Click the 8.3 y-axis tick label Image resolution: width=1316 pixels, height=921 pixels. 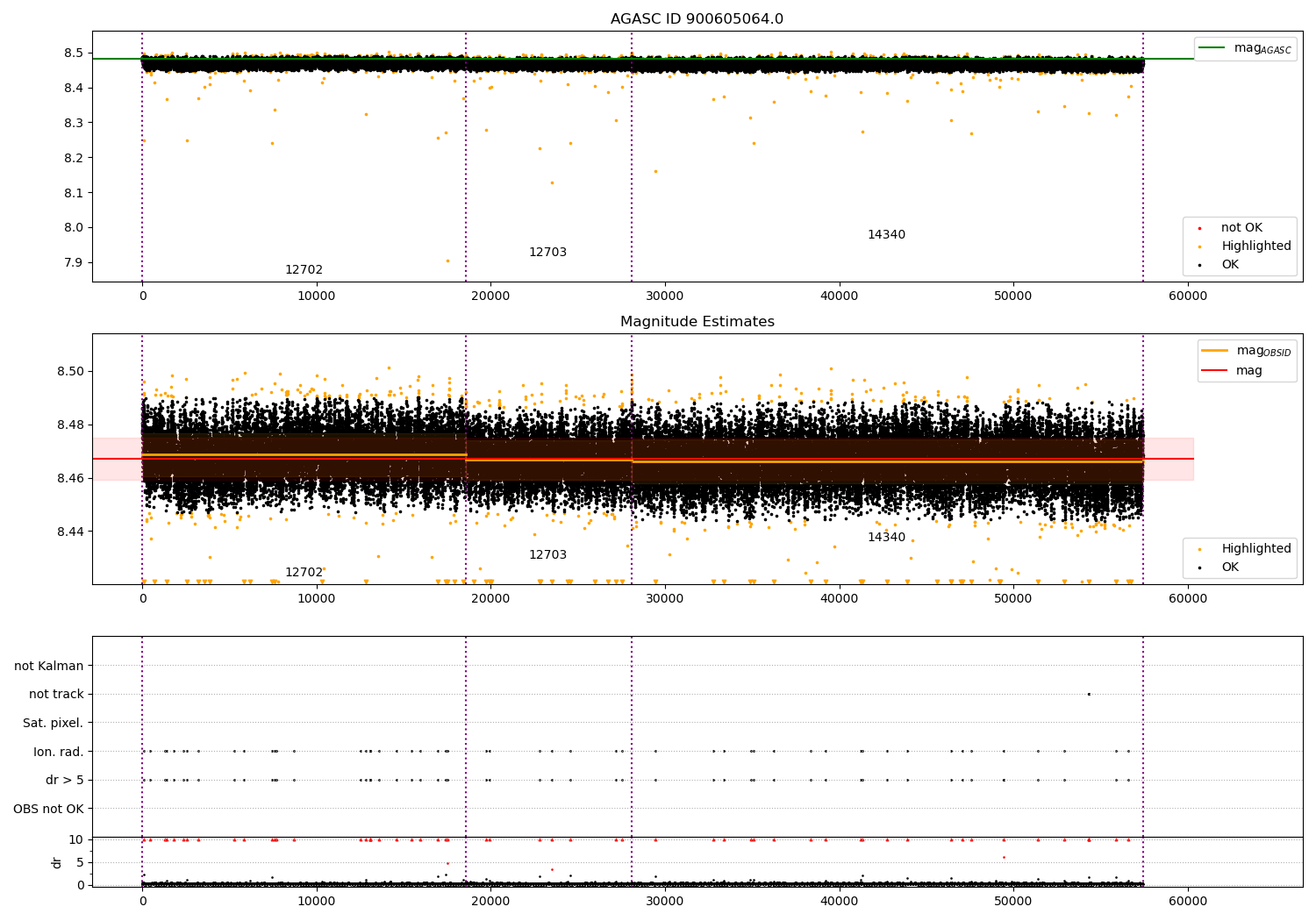click(74, 123)
